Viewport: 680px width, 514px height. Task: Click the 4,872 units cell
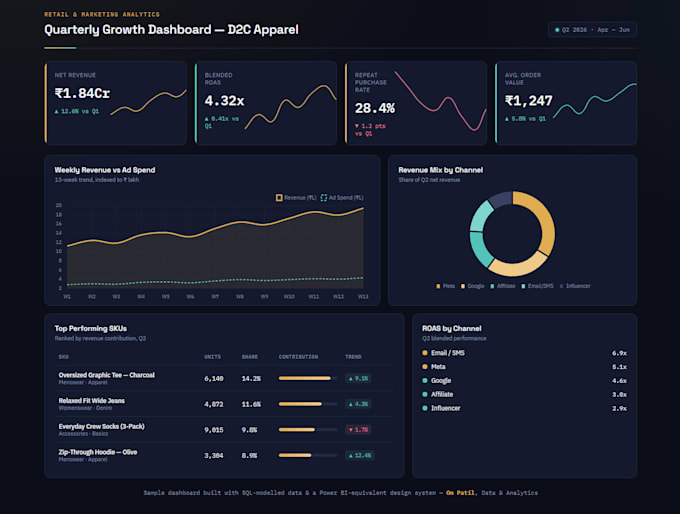214,404
